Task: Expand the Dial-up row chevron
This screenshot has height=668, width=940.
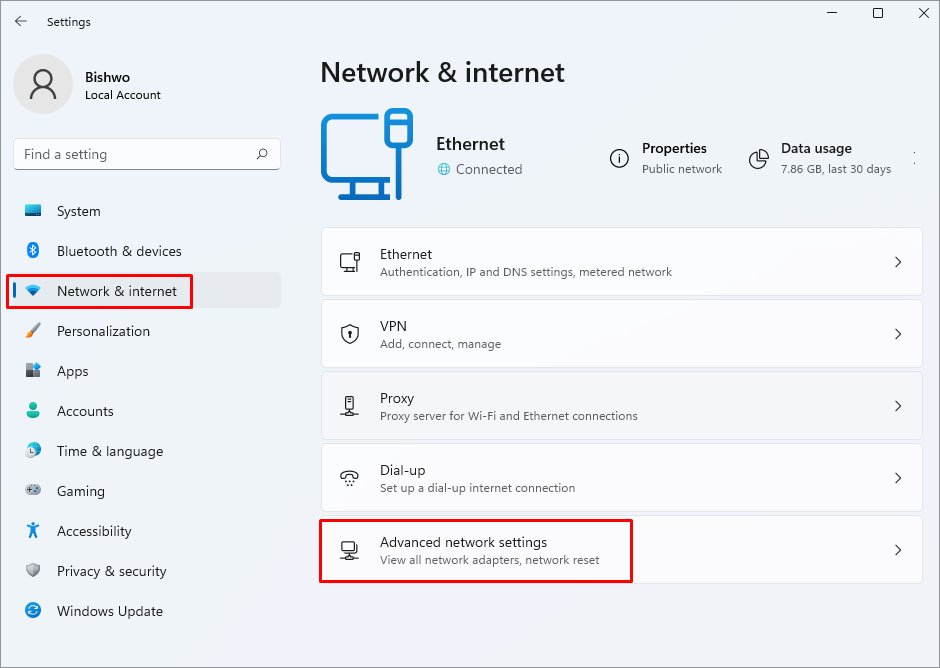Action: (x=898, y=478)
